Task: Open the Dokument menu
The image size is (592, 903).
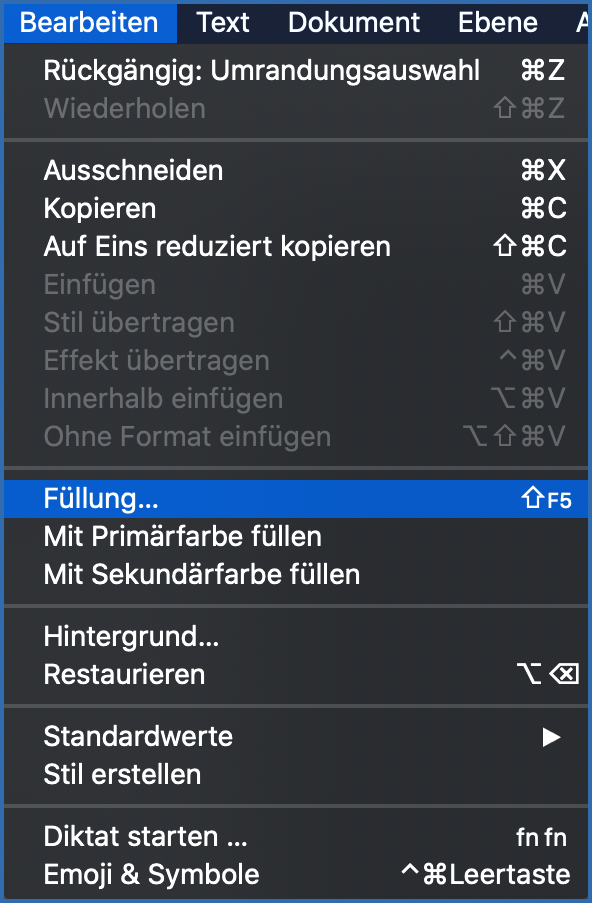Action: pyautogui.click(x=353, y=22)
